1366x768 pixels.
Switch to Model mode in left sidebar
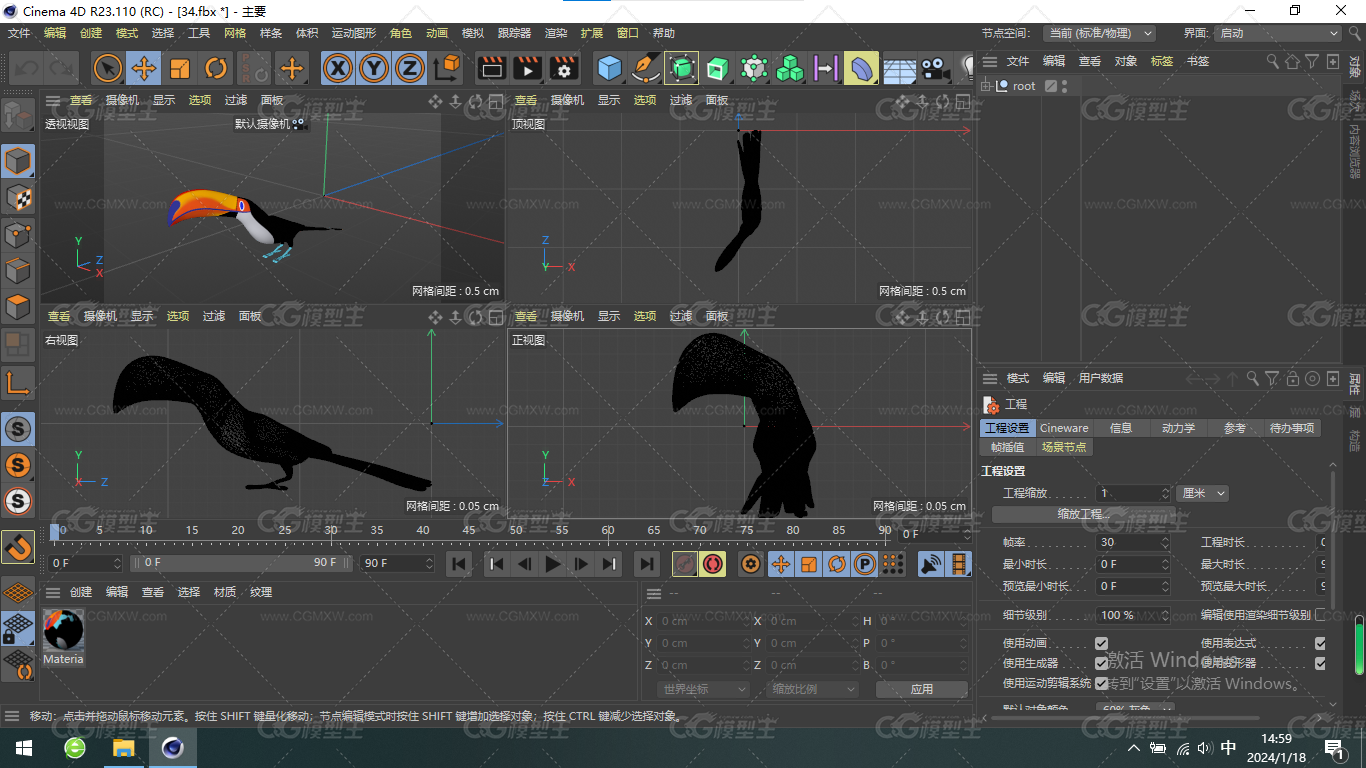coord(18,161)
